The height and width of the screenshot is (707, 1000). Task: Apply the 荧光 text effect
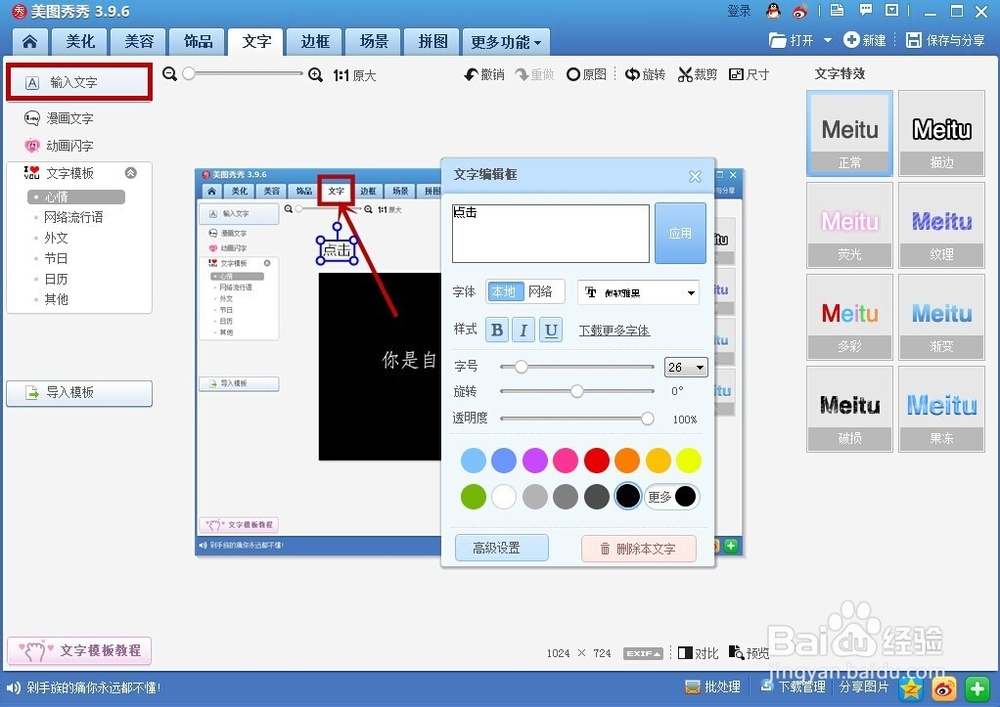pos(849,225)
